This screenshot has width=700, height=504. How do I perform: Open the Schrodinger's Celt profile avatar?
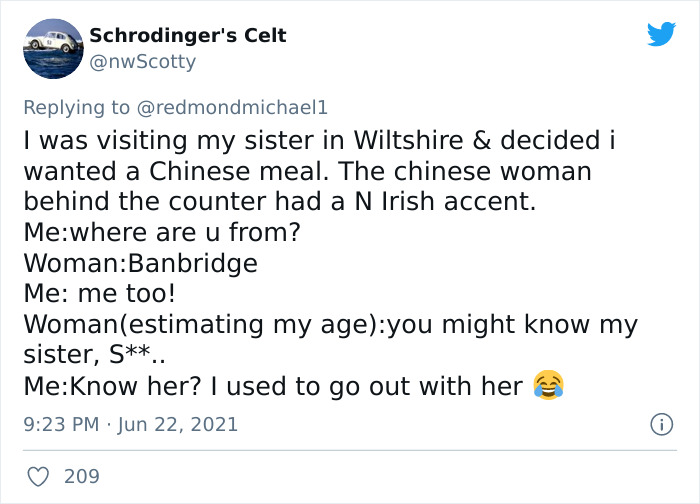coord(52,48)
